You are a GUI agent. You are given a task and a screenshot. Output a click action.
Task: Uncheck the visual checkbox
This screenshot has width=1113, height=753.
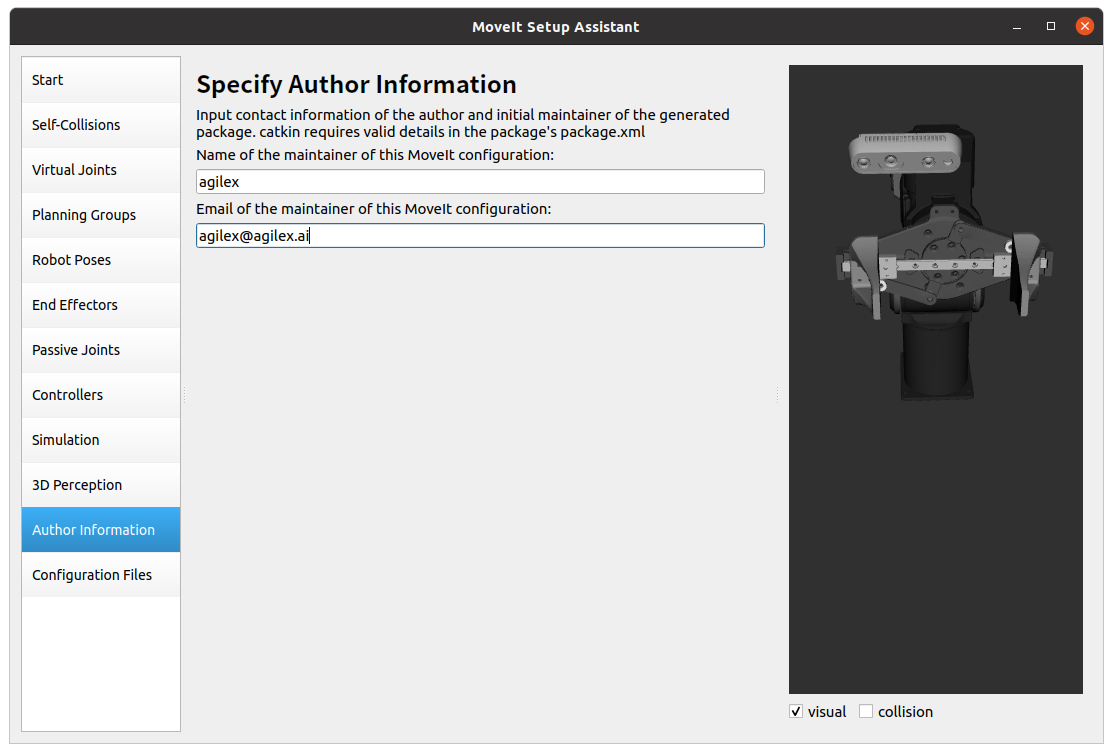796,712
